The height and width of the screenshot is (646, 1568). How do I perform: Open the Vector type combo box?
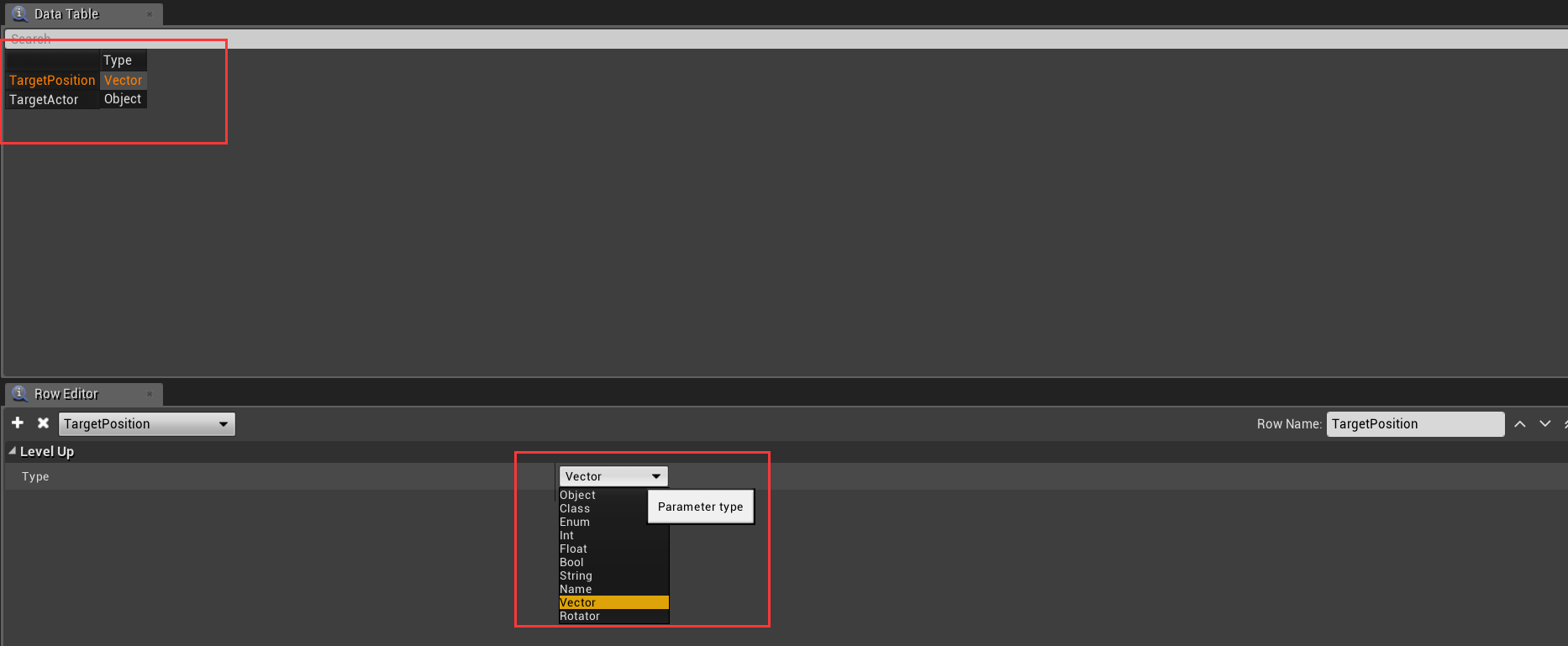(613, 476)
